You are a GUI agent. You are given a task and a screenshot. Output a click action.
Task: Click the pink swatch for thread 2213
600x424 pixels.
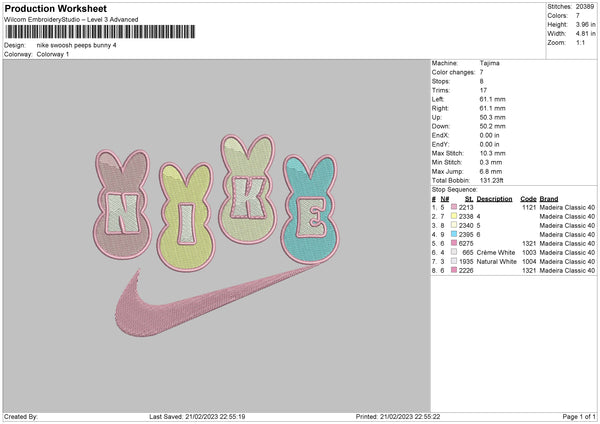click(452, 207)
